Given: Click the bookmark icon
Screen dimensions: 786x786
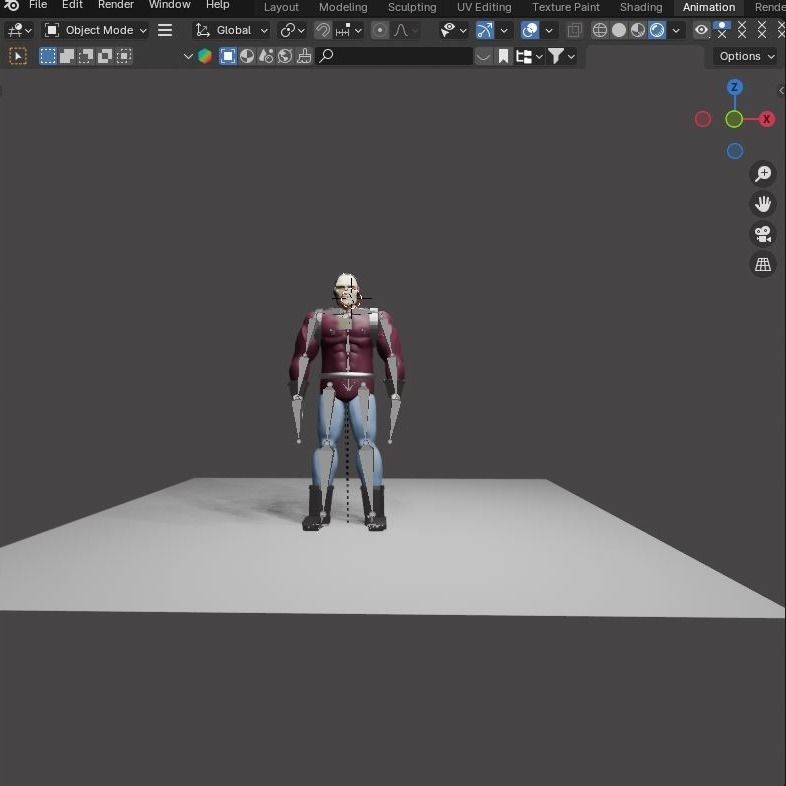Looking at the screenshot, I should point(503,56).
